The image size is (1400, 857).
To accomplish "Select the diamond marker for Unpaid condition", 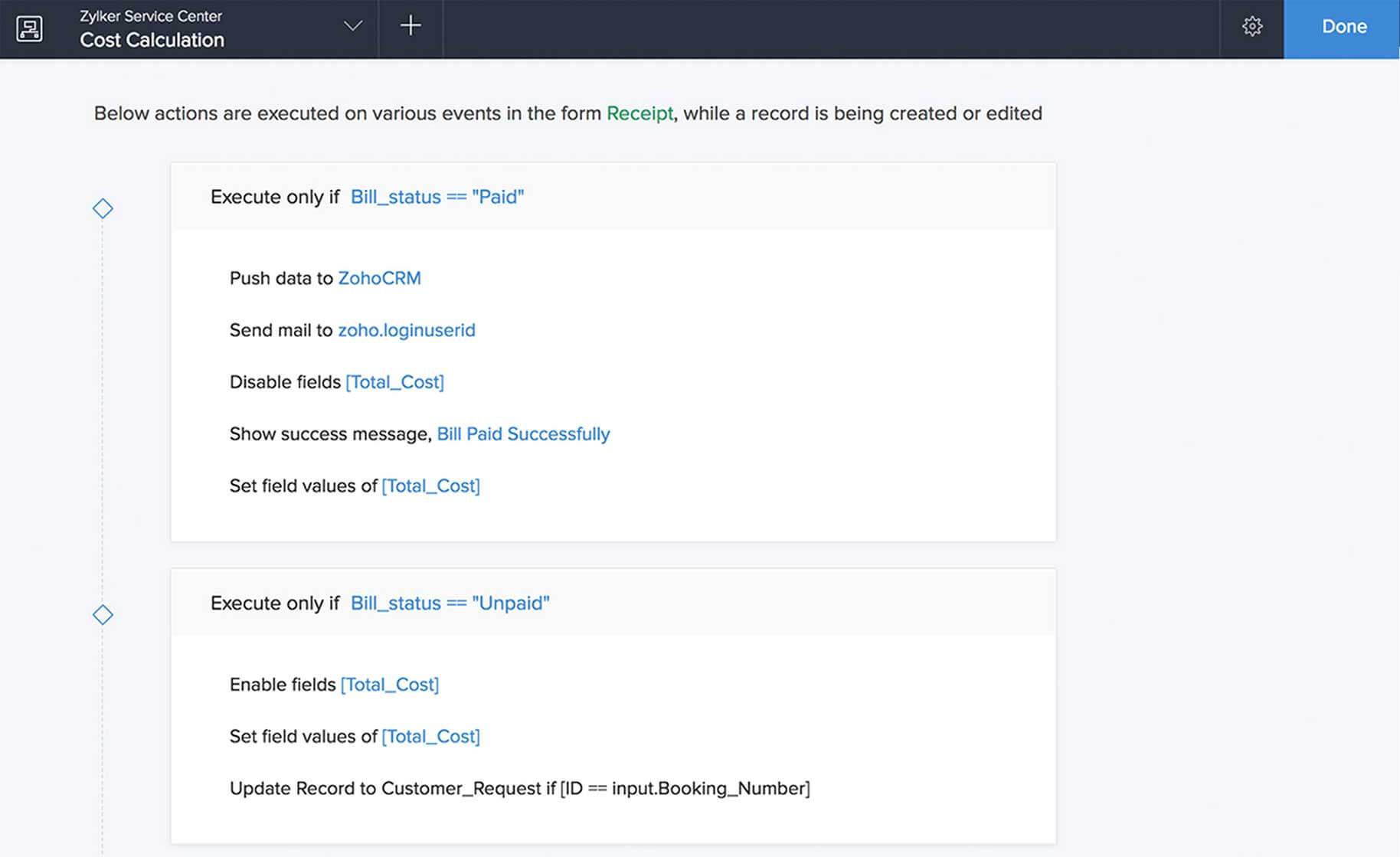I will [103, 614].
